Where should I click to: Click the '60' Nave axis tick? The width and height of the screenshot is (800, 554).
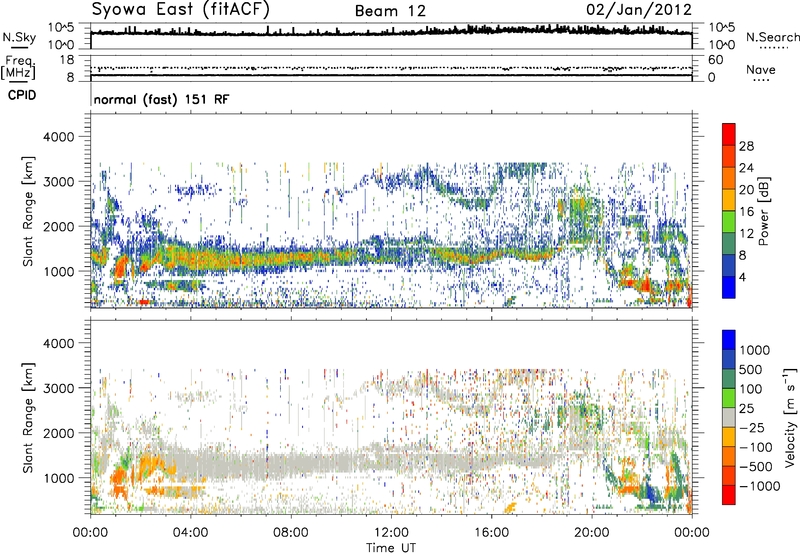click(716, 60)
